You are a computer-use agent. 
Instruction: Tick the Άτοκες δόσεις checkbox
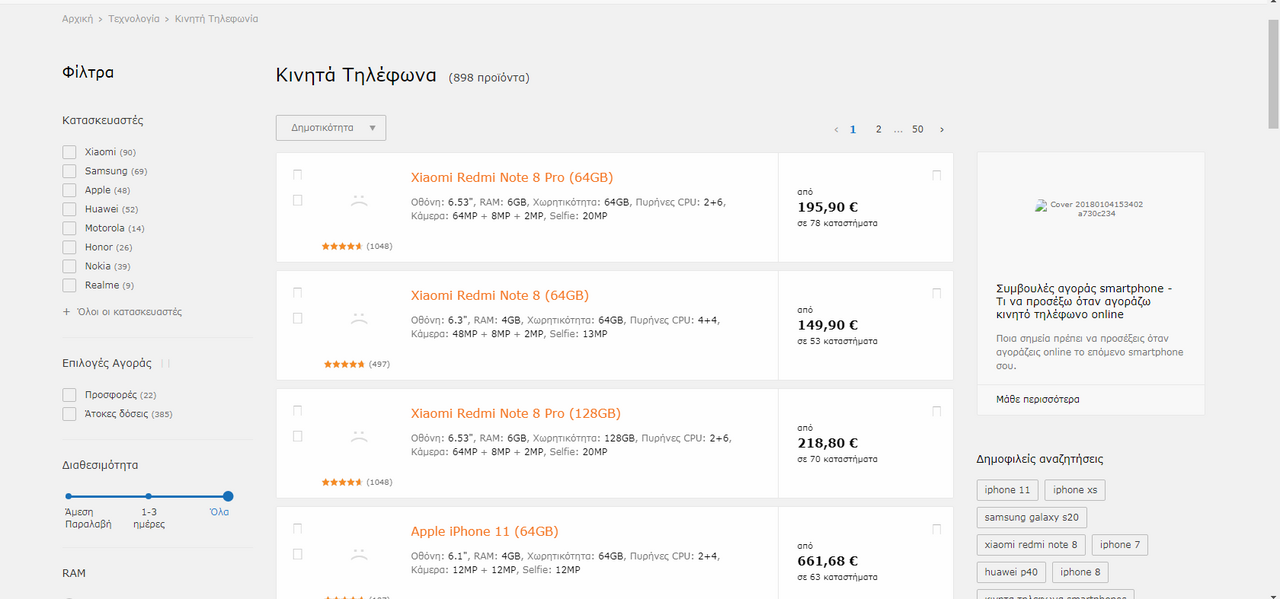[x=69, y=414]
